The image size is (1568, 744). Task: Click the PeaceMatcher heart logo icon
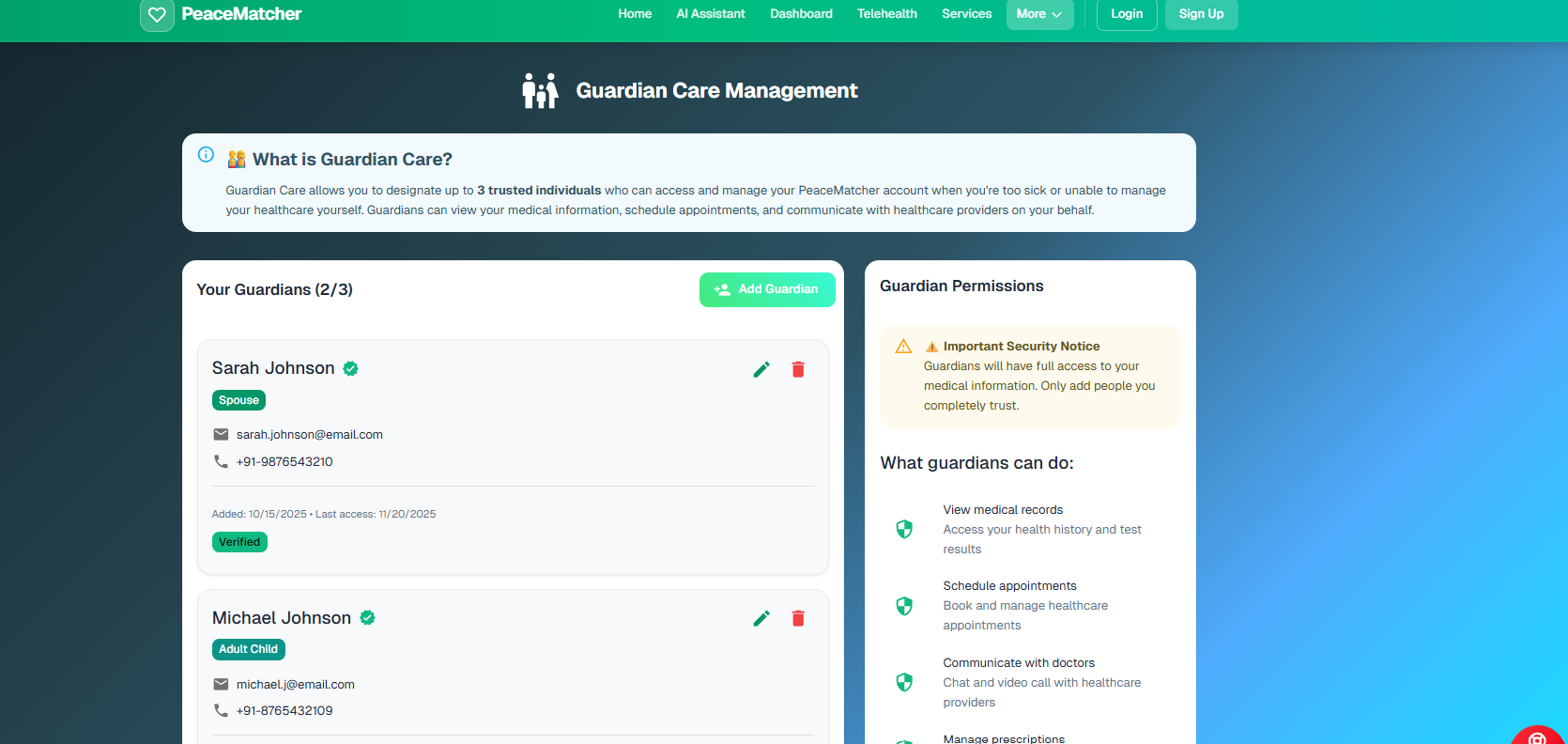157,15
